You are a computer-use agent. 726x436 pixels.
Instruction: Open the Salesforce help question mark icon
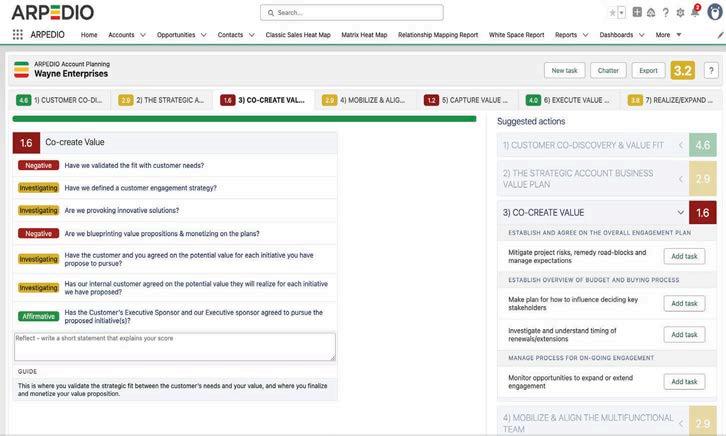click(665, 13)
